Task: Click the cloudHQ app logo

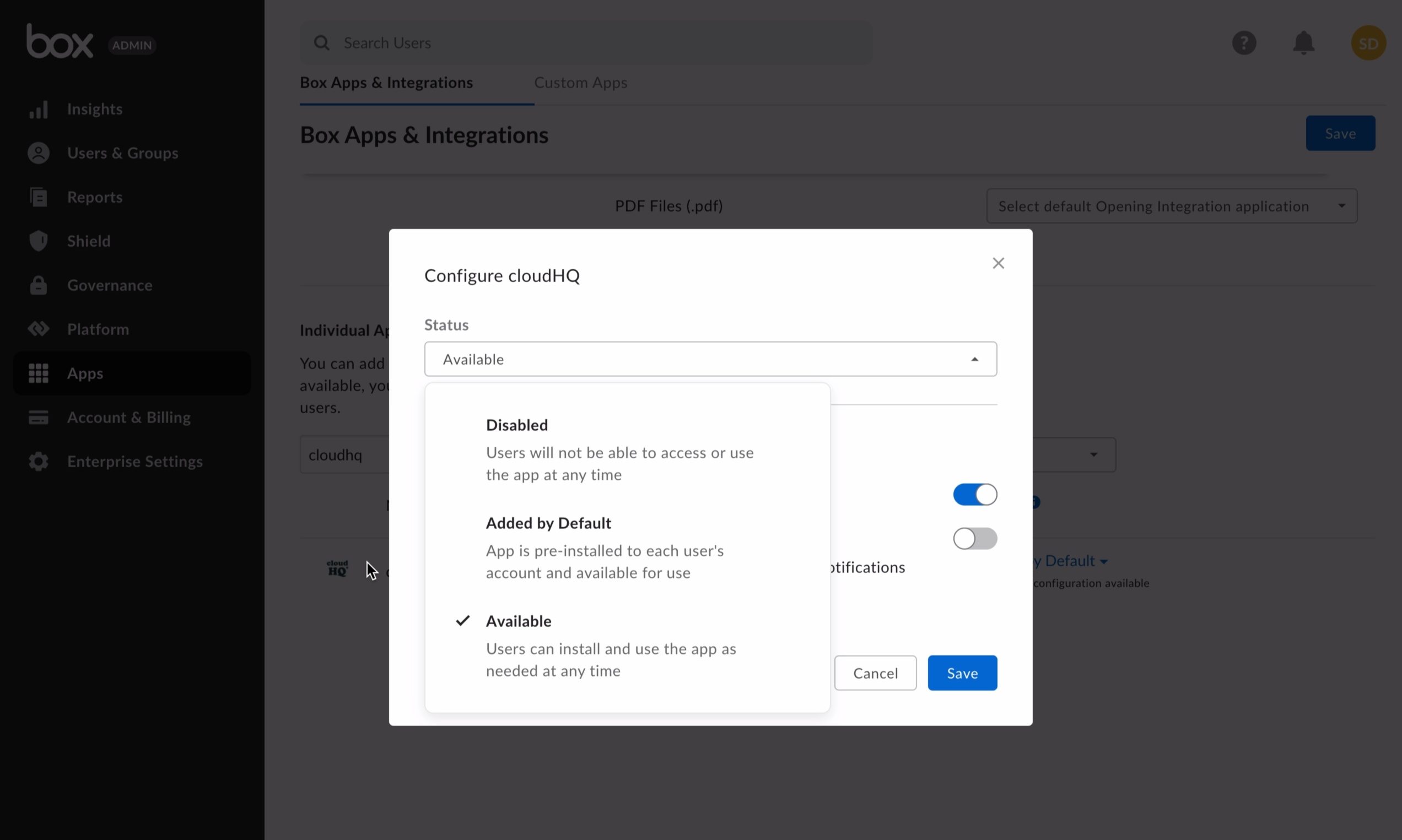Action: pos(337,568)
